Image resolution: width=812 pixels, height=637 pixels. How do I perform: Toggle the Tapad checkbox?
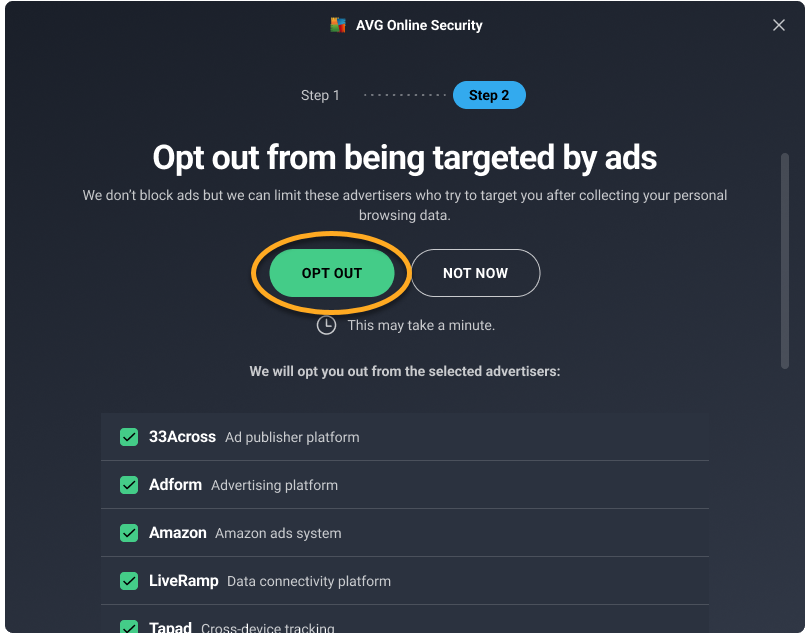(x=129, y=628)
